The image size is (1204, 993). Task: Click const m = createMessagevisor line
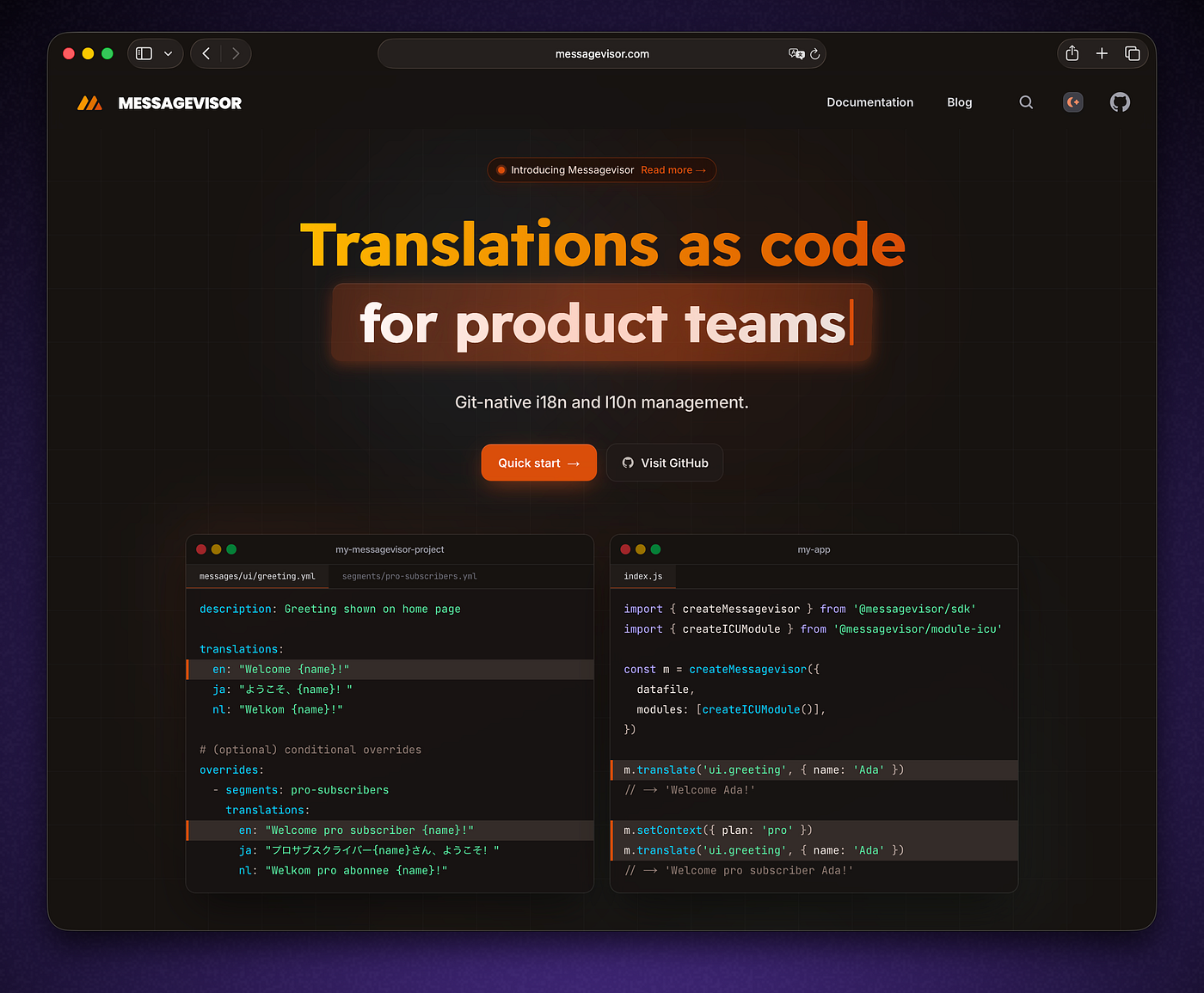click(x=722, y=669)
